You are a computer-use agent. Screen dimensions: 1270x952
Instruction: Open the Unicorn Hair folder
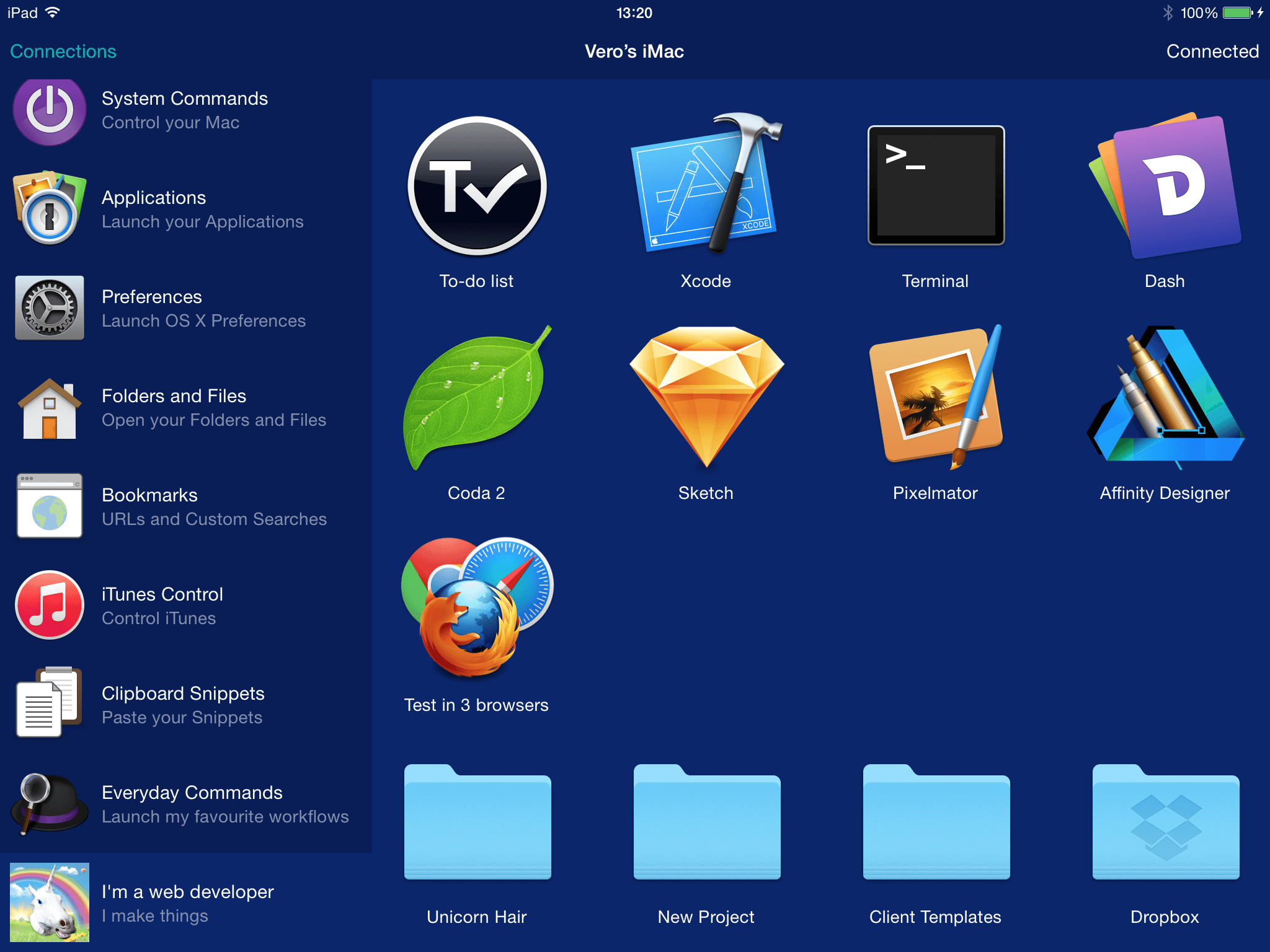476,823
